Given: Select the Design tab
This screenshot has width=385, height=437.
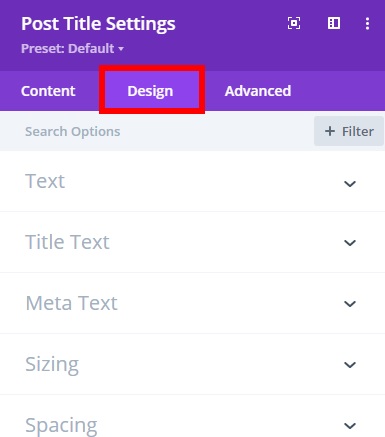Looking at the screenshot, I should 150,91.
